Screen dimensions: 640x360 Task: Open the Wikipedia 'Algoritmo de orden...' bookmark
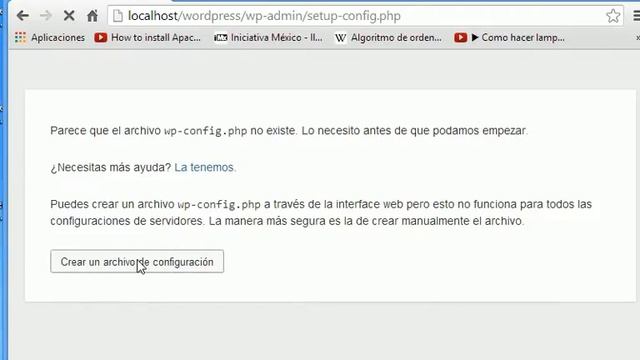click(x=388, y=38)
